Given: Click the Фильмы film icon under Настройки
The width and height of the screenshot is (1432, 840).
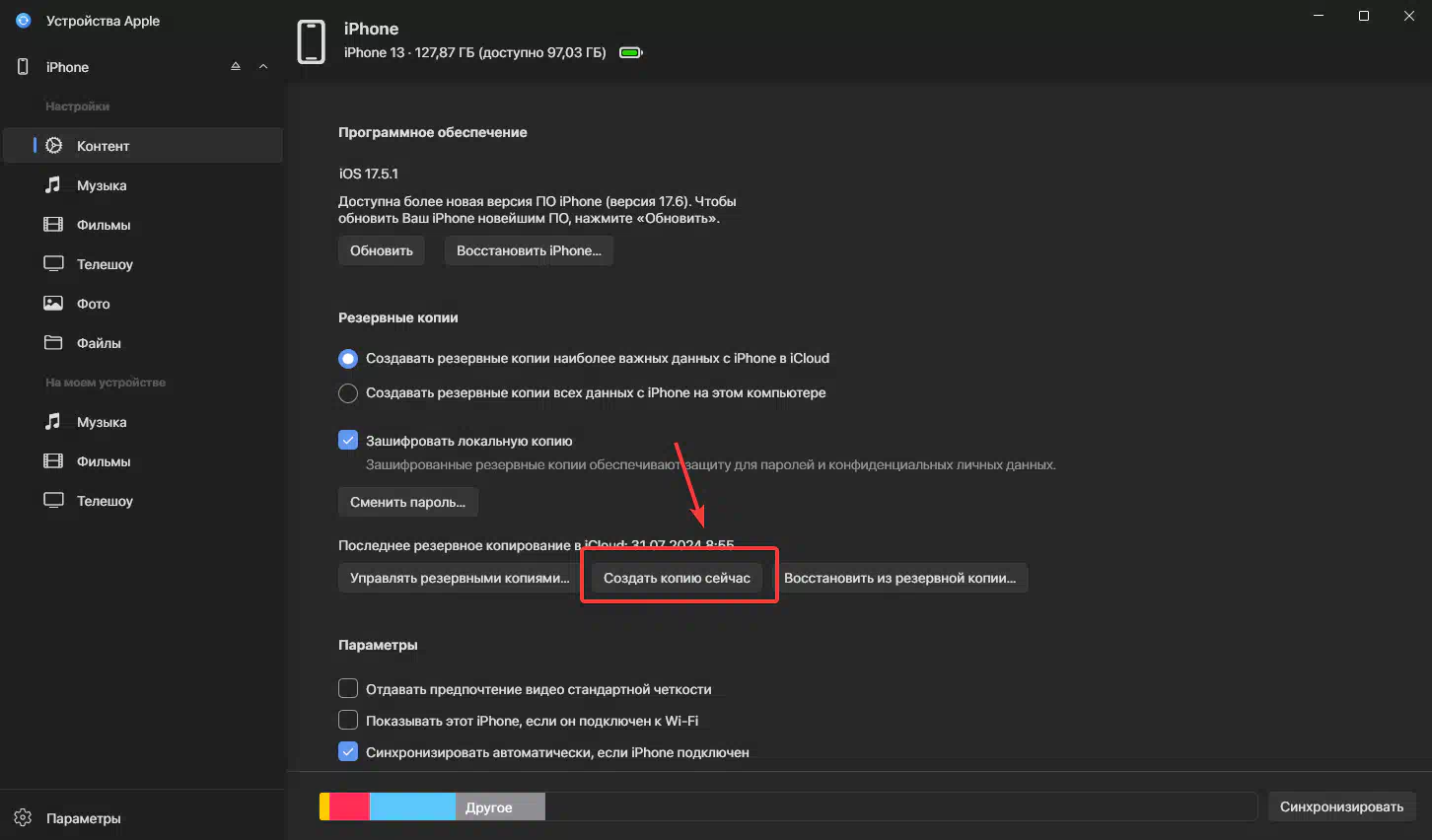Looking at the screenshot, I should coord(53,224).
